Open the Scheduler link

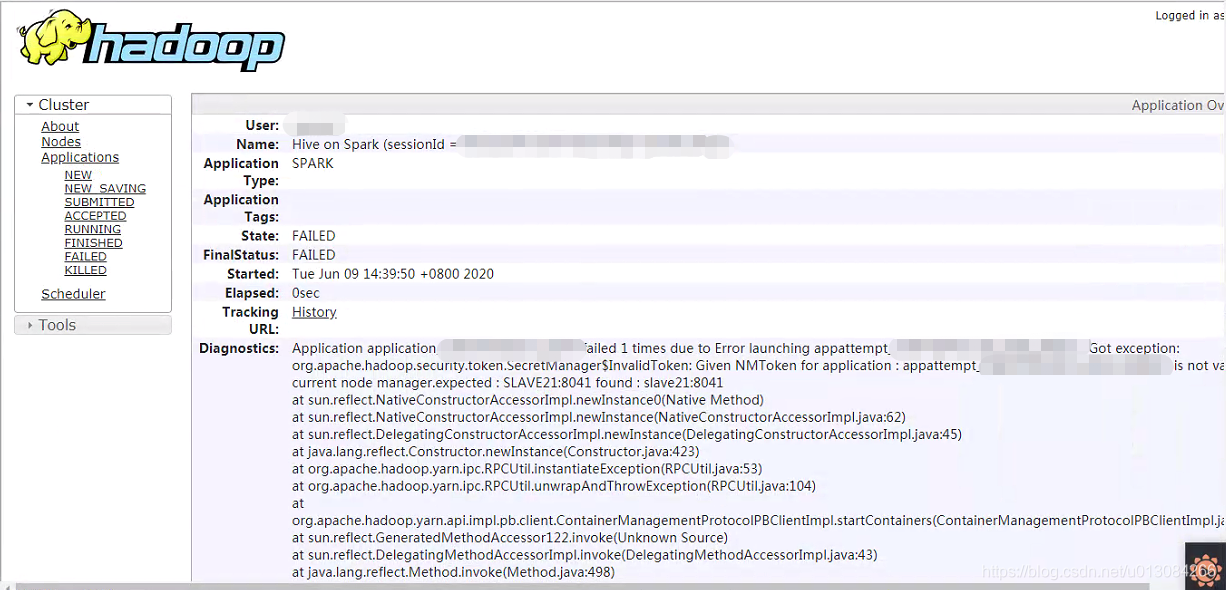click(73, 294)
